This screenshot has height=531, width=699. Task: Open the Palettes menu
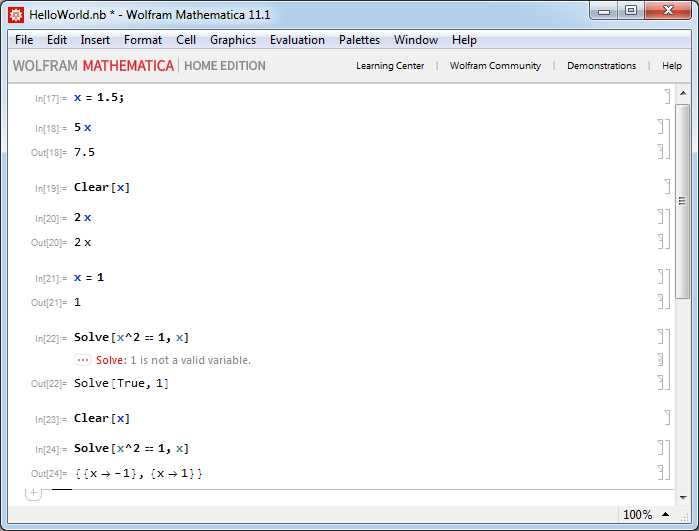point(359,40)
